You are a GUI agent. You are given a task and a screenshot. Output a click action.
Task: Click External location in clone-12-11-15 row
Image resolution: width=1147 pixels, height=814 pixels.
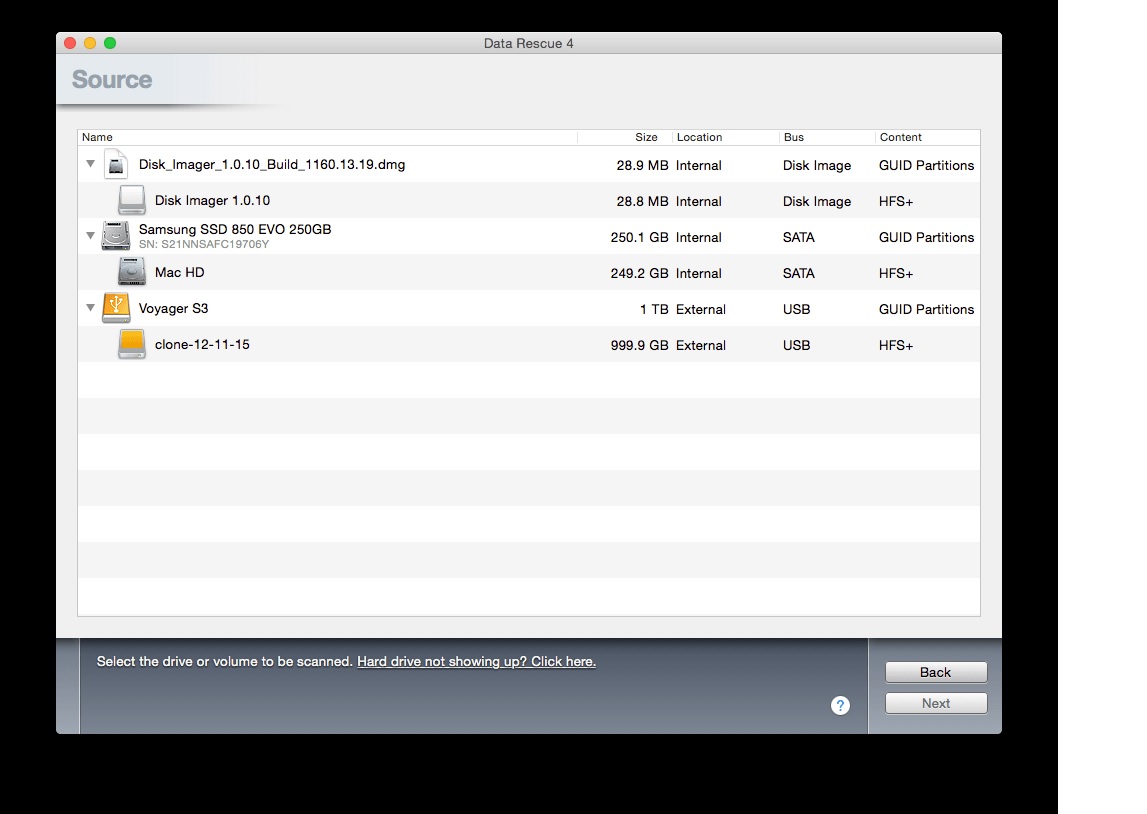point(701,345)
